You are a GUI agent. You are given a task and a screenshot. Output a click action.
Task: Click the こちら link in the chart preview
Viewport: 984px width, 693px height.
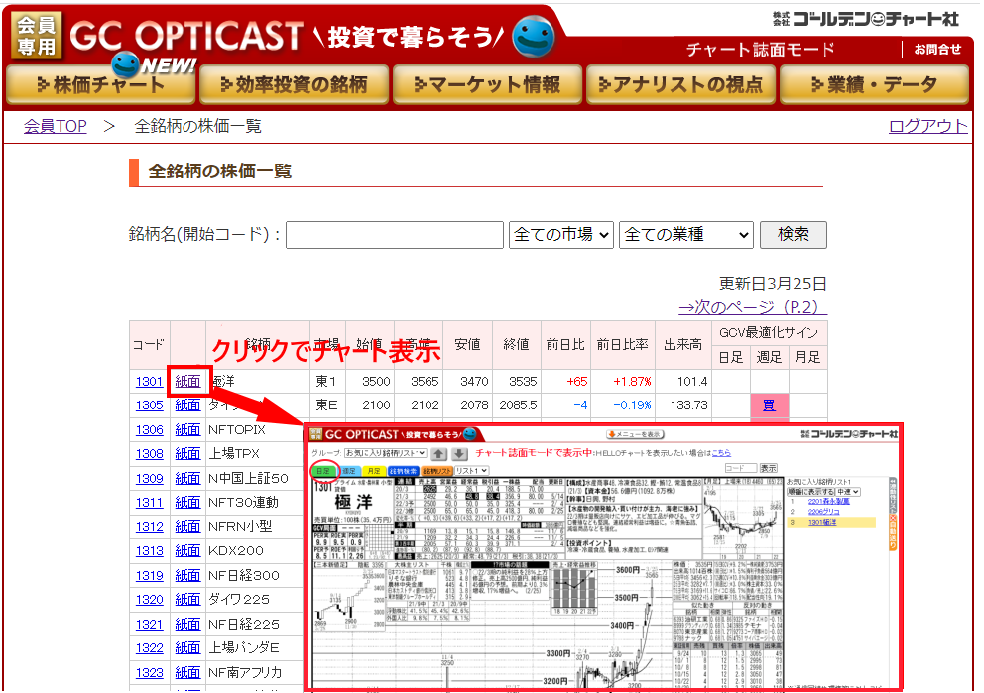pos(721,453)
